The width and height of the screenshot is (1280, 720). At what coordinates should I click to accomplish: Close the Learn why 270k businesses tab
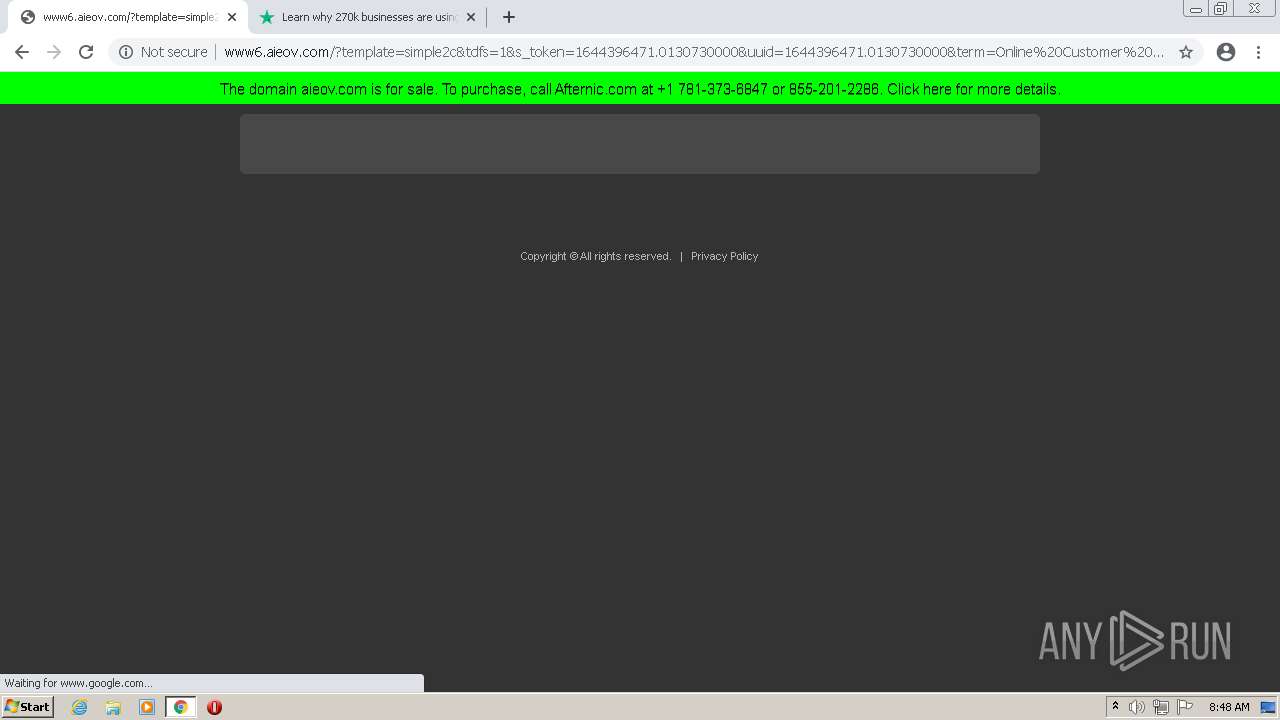point(471,17)
